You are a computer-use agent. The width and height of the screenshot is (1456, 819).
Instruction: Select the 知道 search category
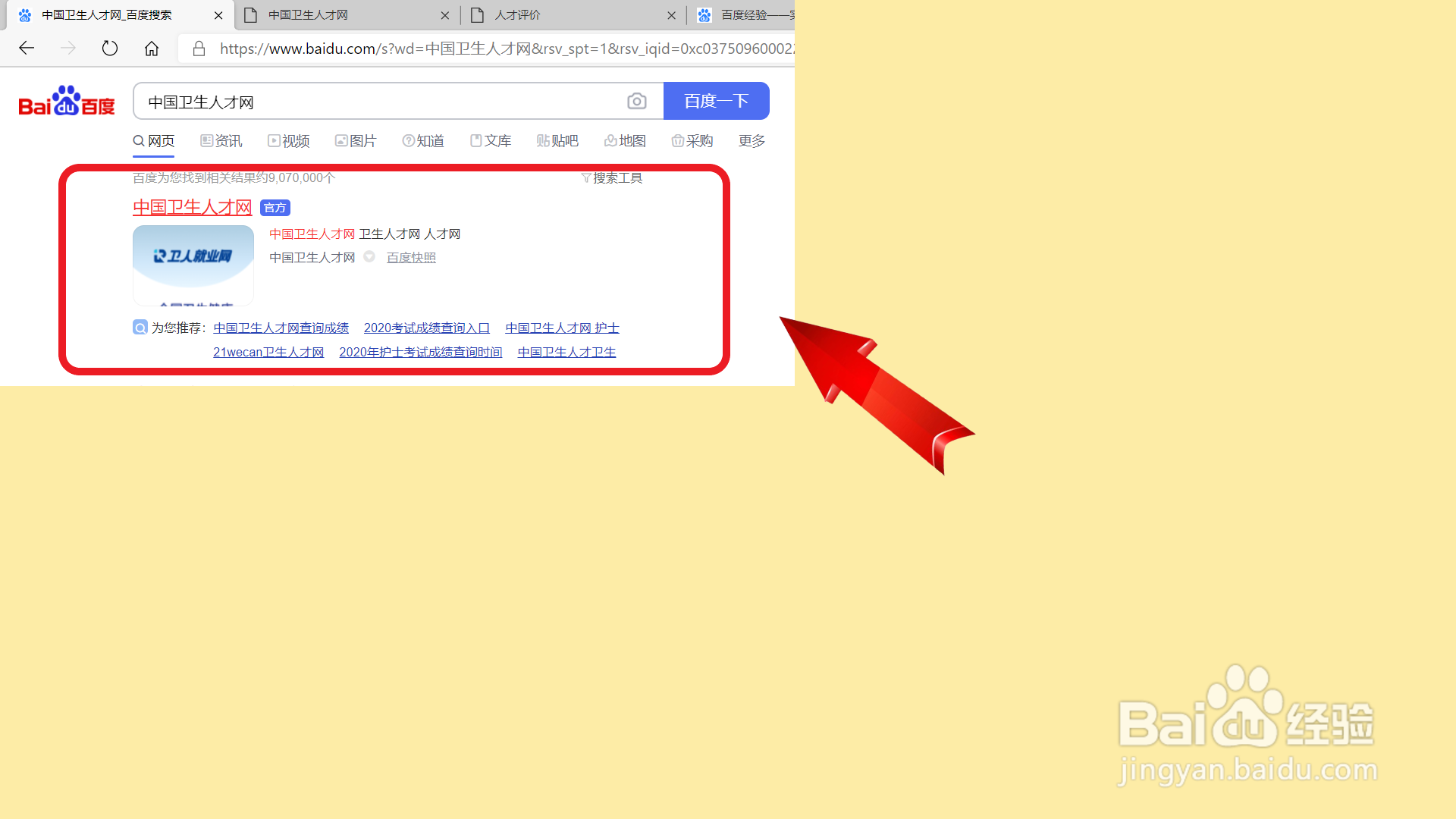click(x=423, y=141)
